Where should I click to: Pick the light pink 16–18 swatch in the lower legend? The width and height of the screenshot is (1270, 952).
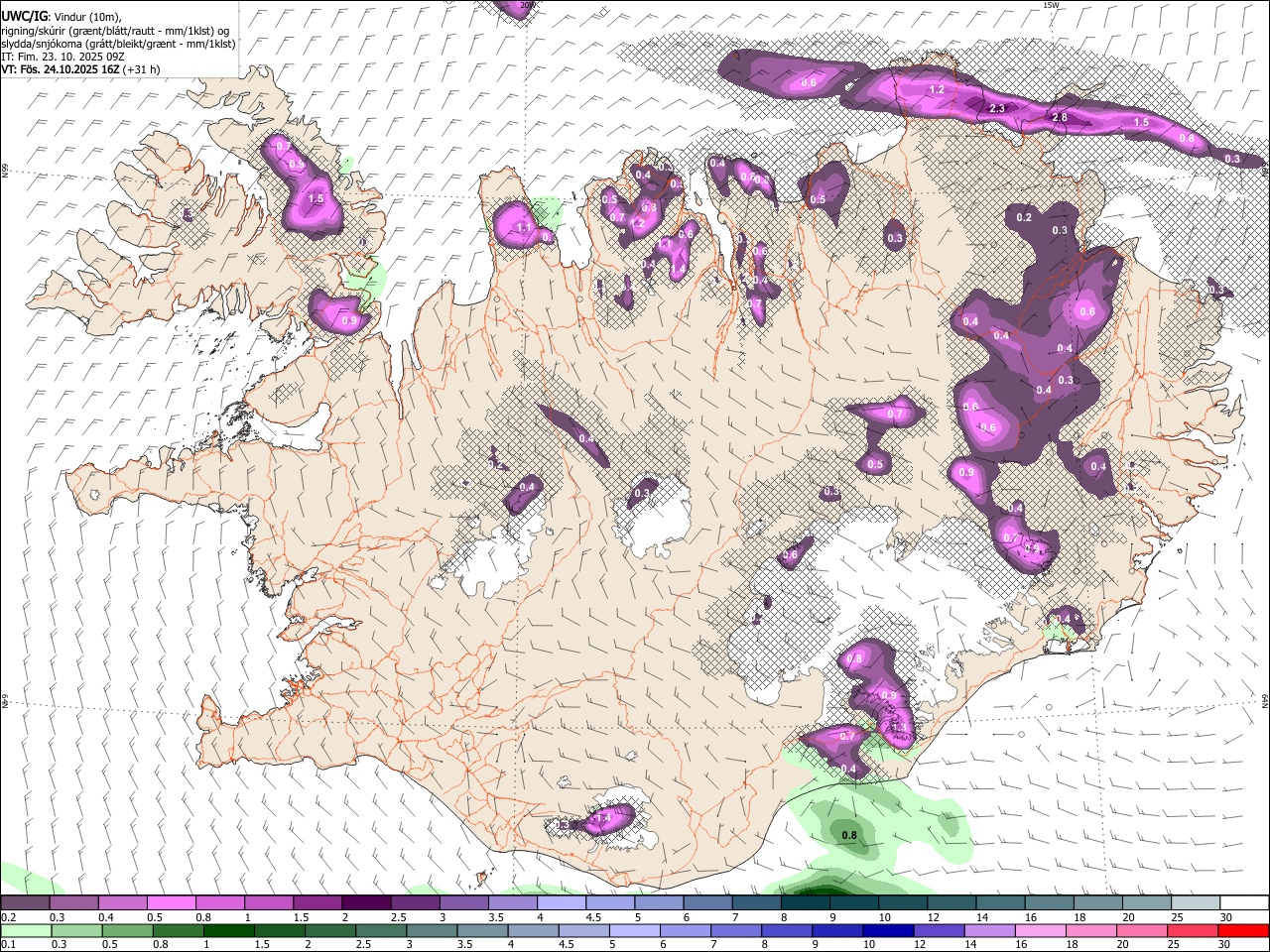(1042, 930)
